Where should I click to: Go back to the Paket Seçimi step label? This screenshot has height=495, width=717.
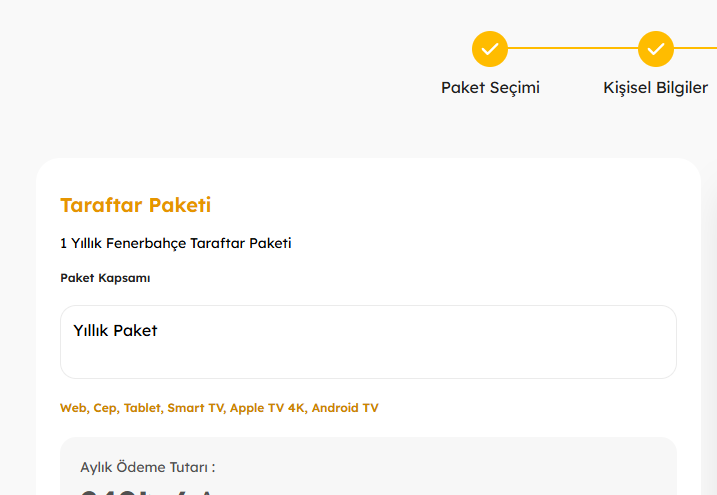[490, 87]
